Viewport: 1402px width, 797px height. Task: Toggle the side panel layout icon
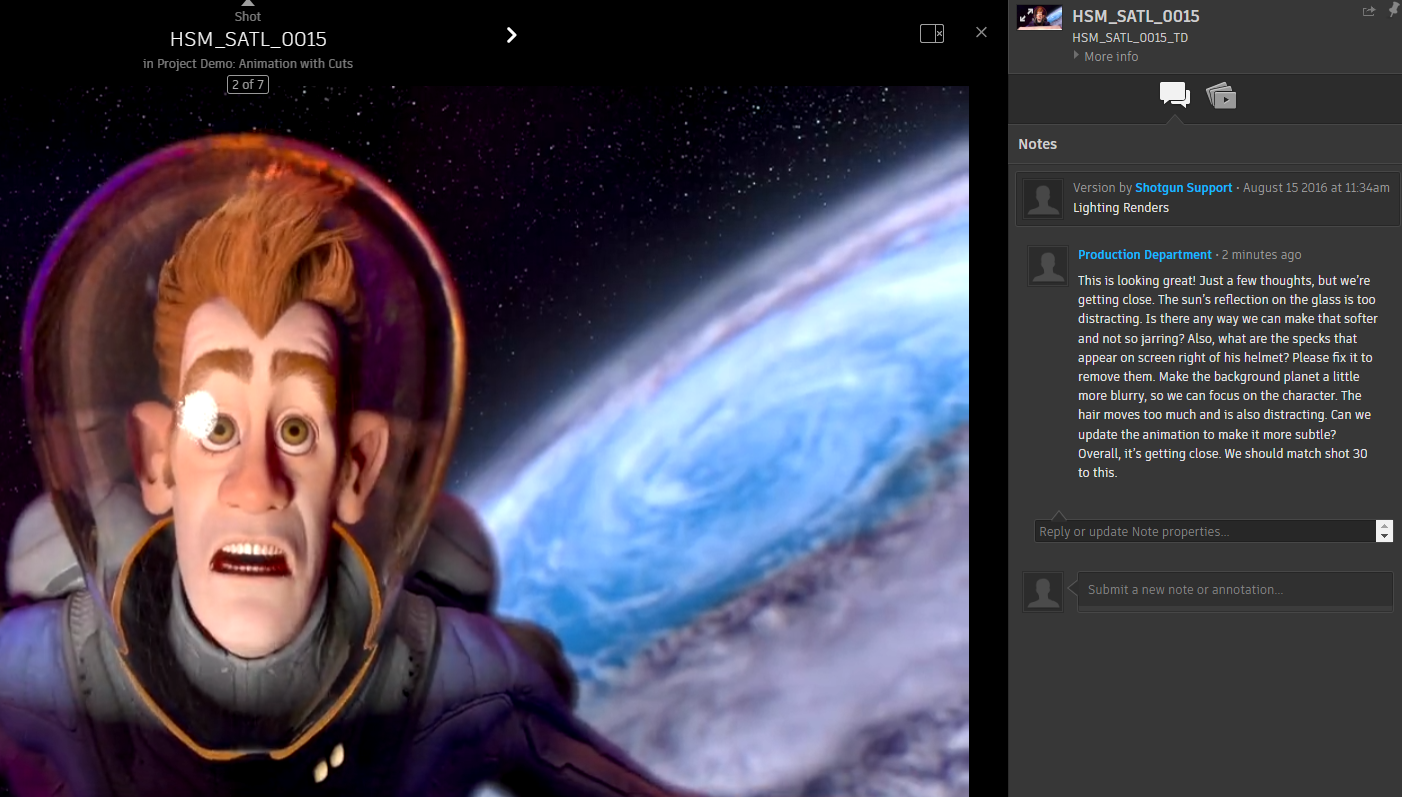932,33
